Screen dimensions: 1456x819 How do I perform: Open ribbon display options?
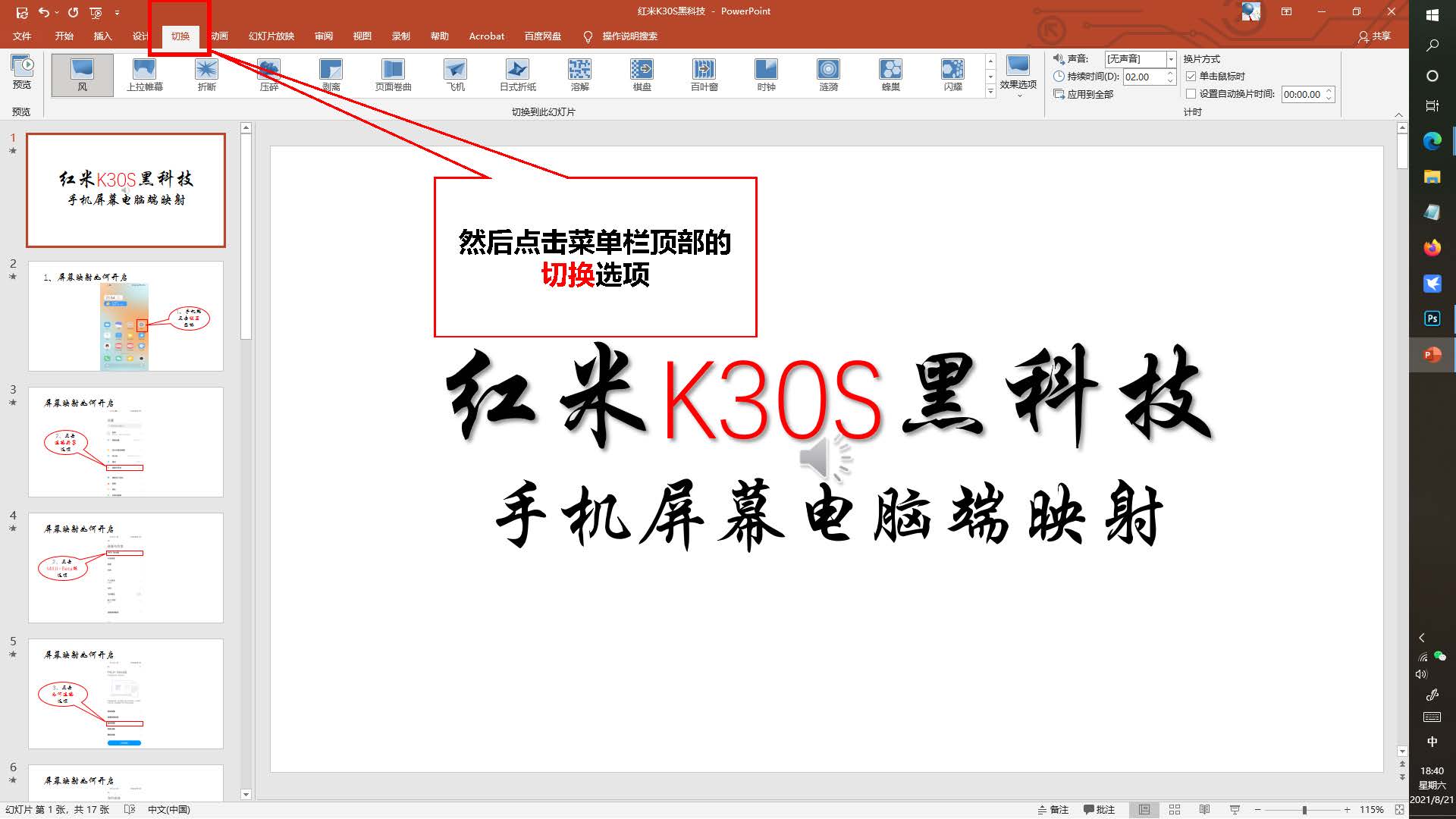[x=1286, y=11]
